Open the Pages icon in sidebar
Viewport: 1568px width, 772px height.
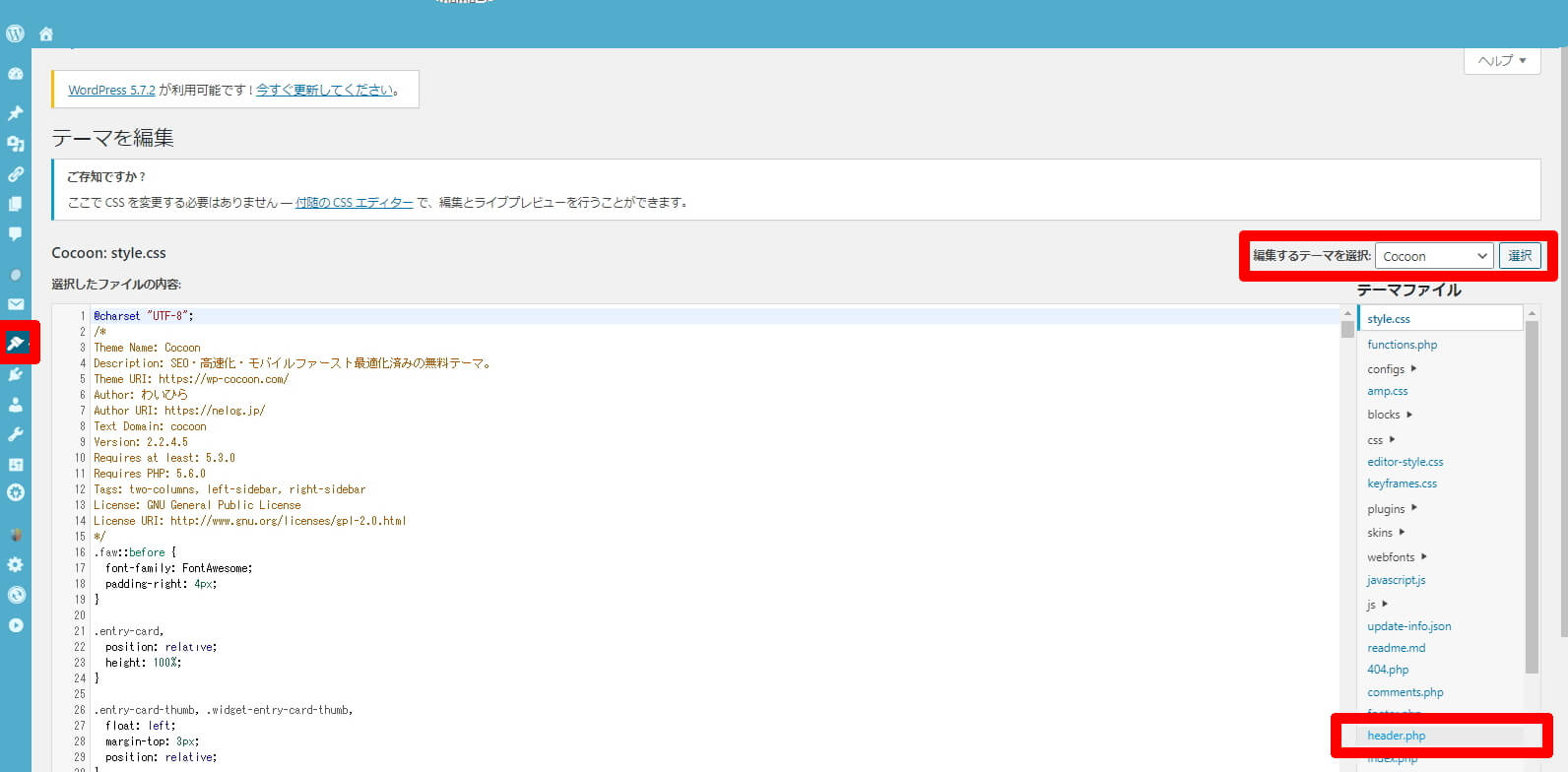click(x=16, y=204)
